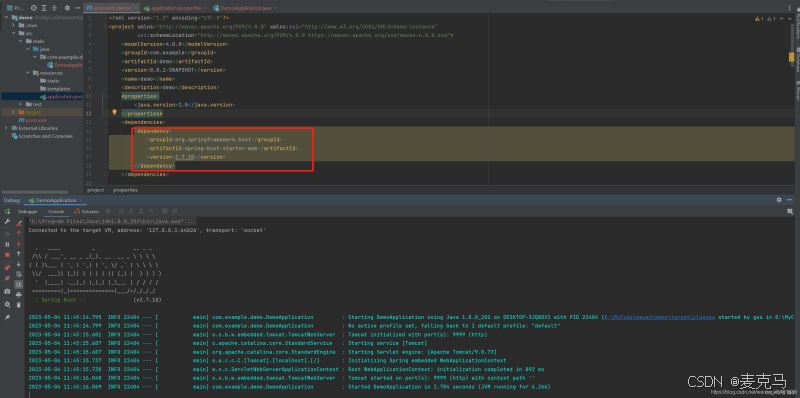
Task: Print console output with the printer icon
Action: (x=19, y=294)
